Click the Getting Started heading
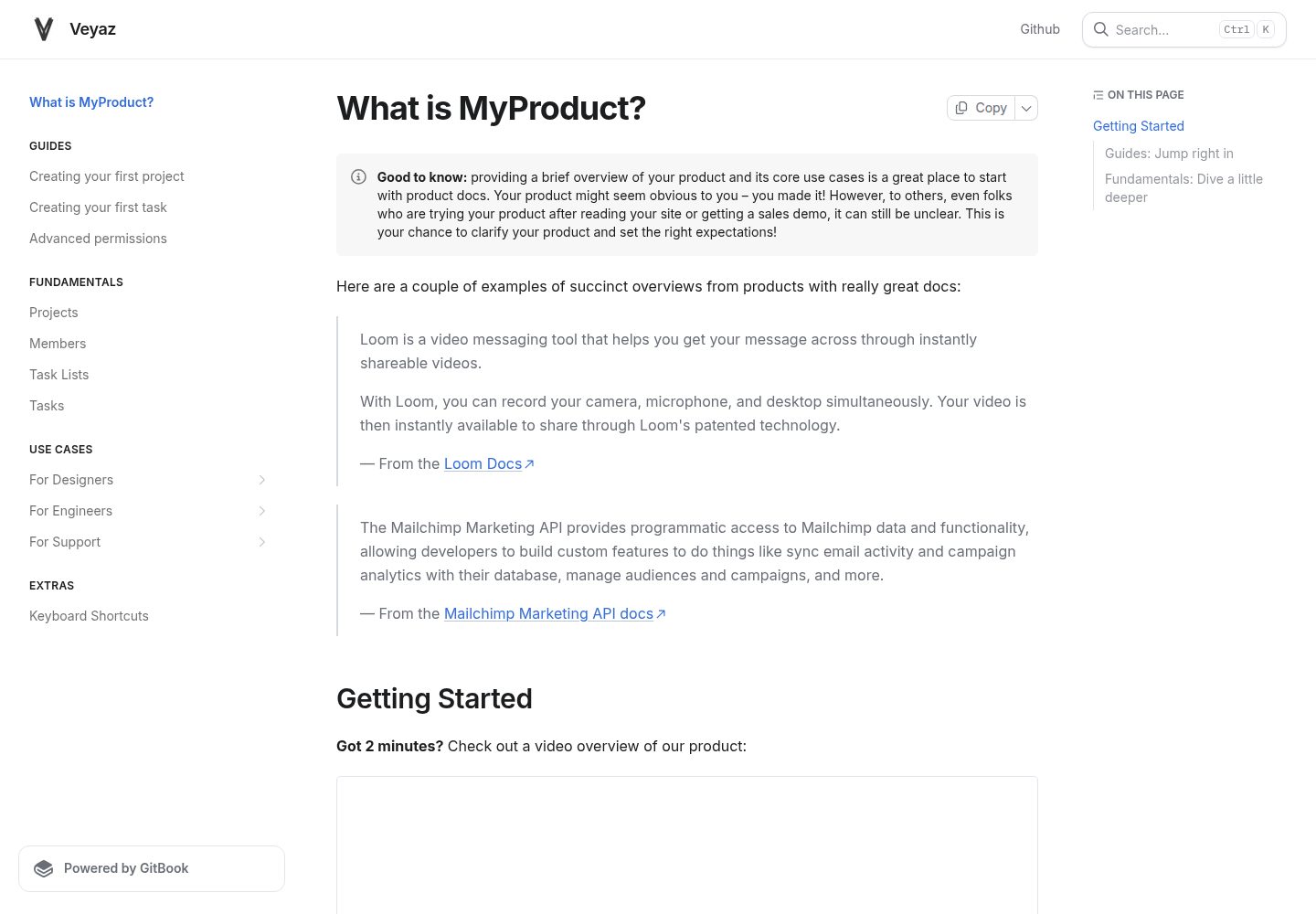The height and width of the screenshot is (914, 1316). [434, 698]
